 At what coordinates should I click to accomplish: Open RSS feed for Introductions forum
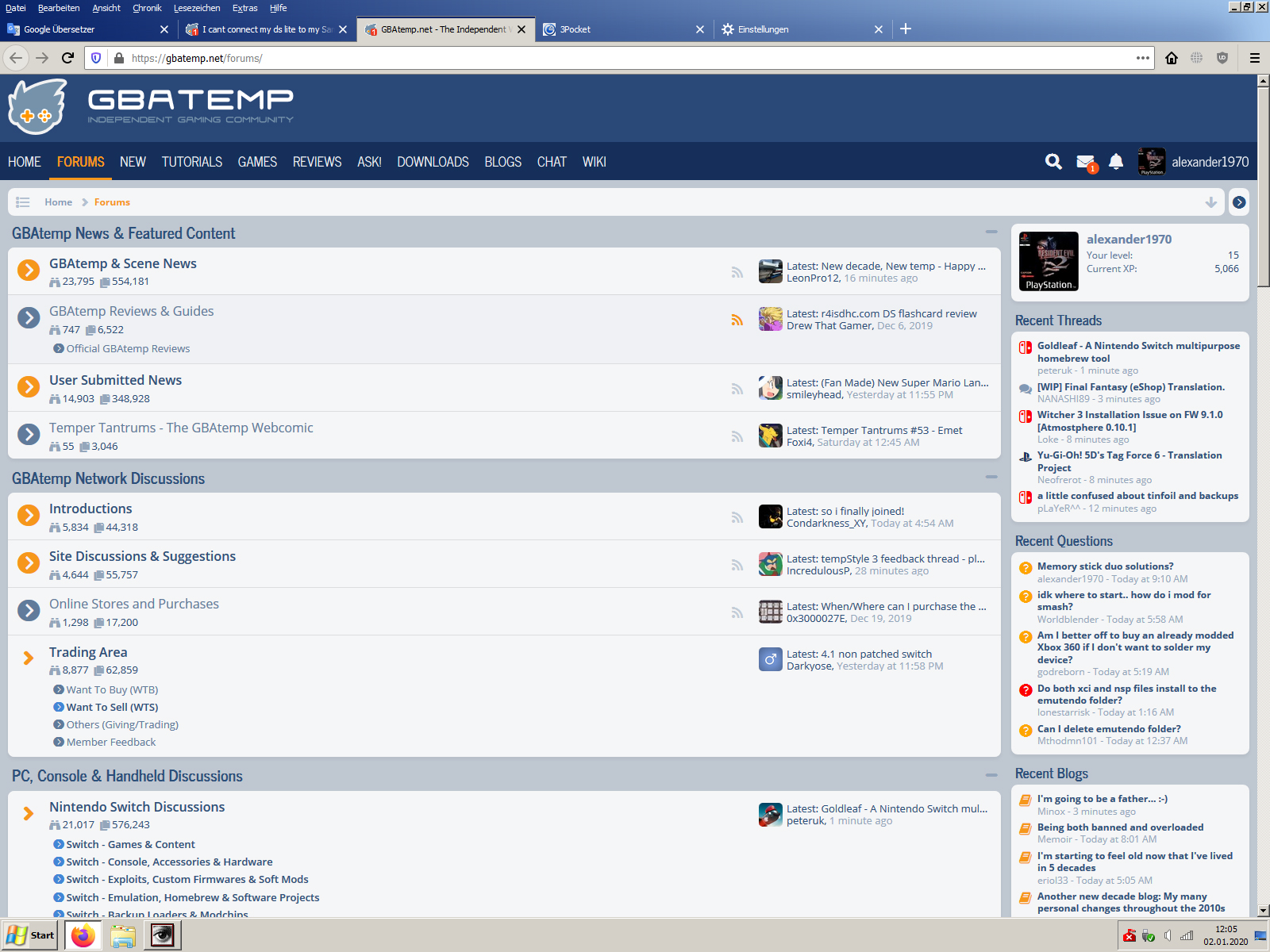tap(737, 517)
